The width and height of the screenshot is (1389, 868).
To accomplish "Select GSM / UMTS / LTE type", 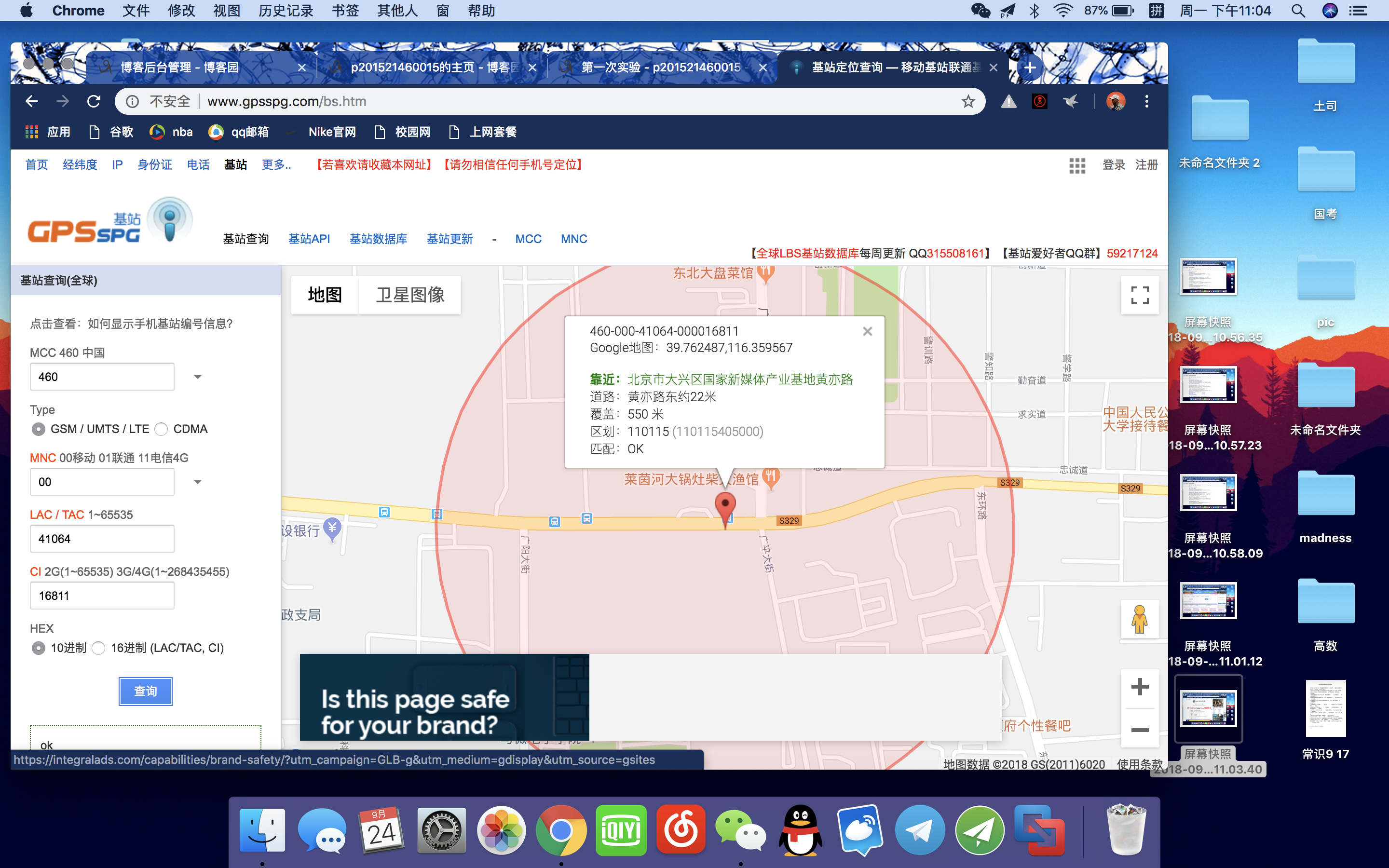I will 38,429.
